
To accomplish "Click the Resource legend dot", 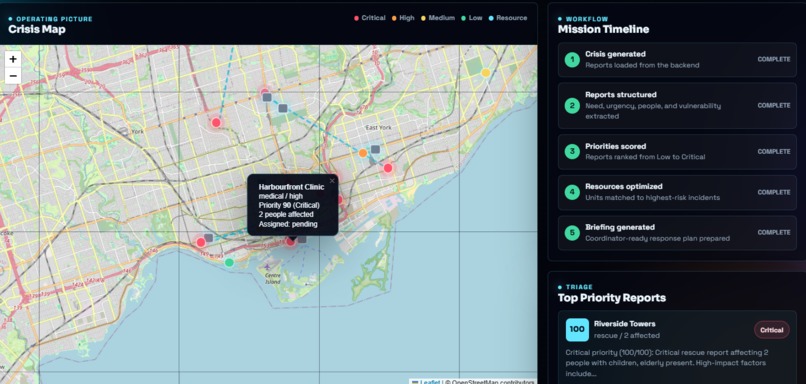I will [491, 18].
